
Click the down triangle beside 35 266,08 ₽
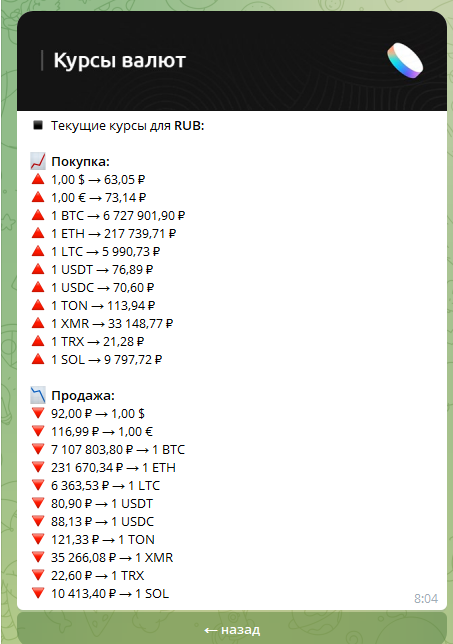[38, 557]
